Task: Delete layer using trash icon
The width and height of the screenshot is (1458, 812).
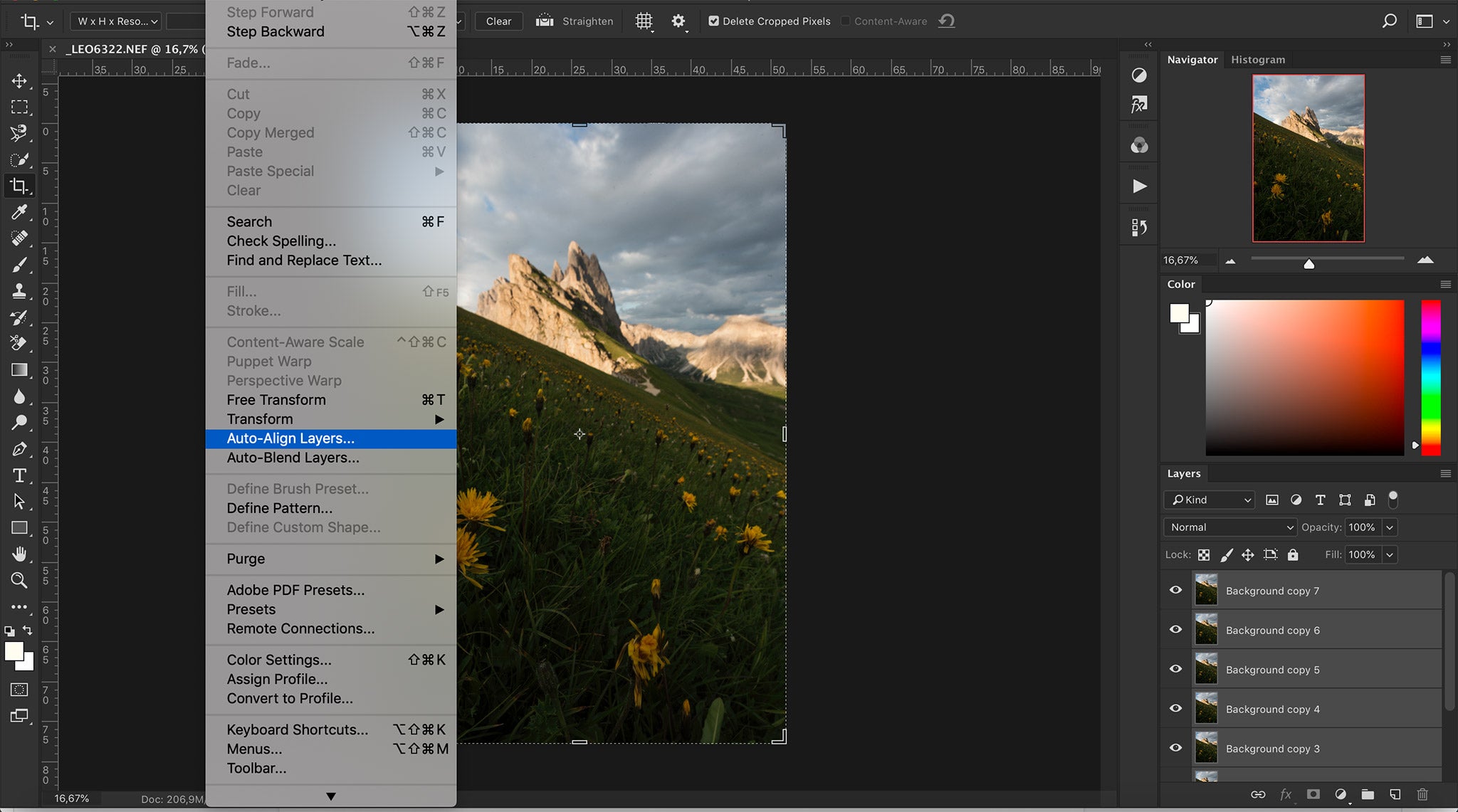Action: [1422, 794]
